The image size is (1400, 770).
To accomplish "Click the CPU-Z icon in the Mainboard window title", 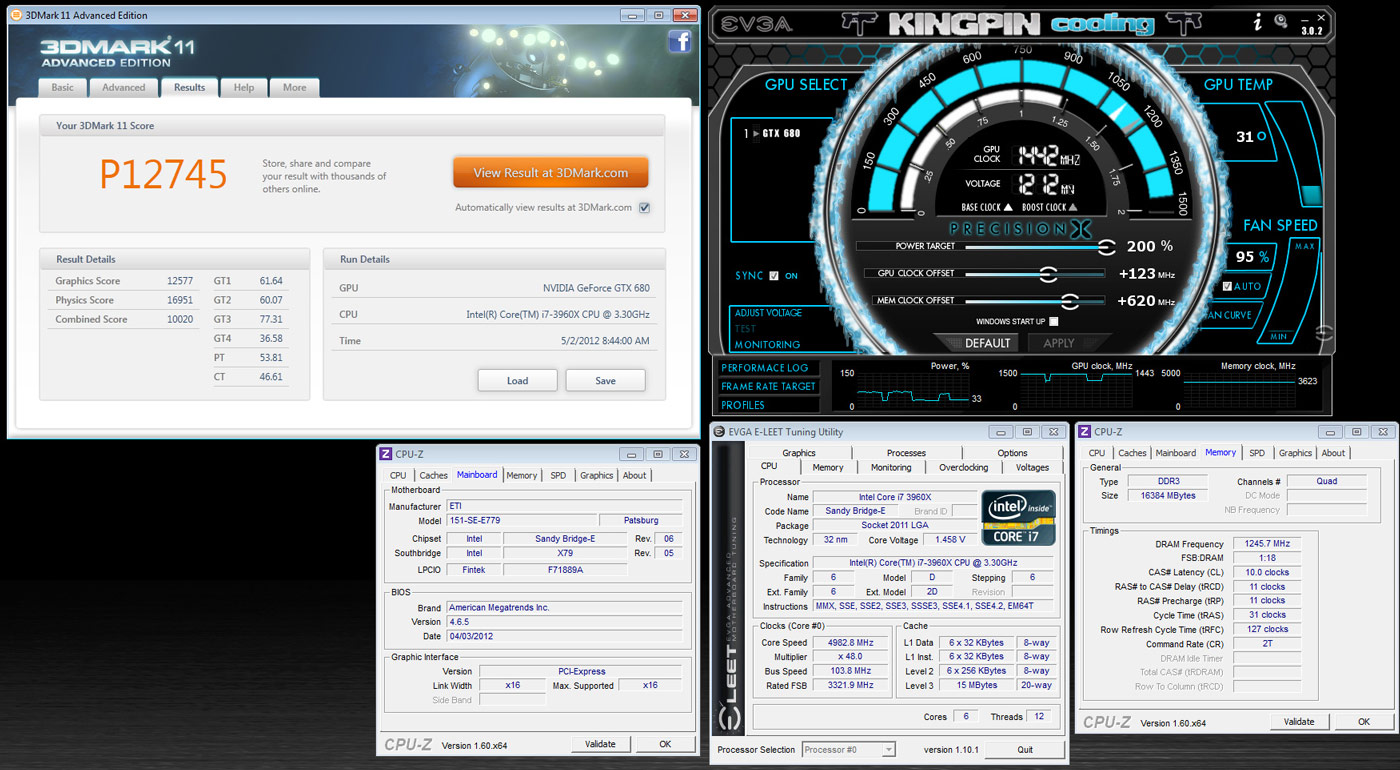I will click(386, 454).
